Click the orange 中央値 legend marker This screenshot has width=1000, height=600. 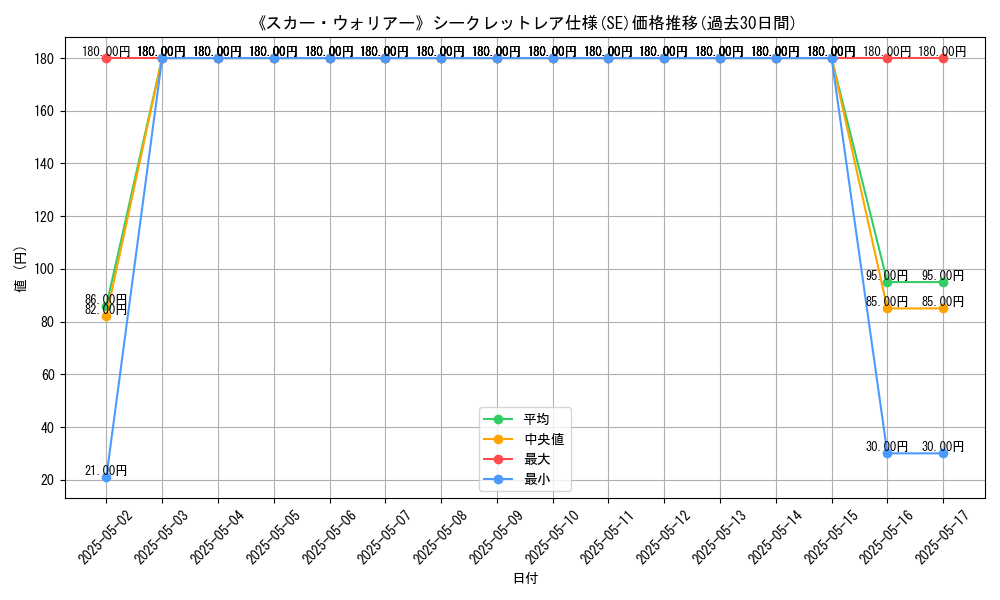pos(499,439)
